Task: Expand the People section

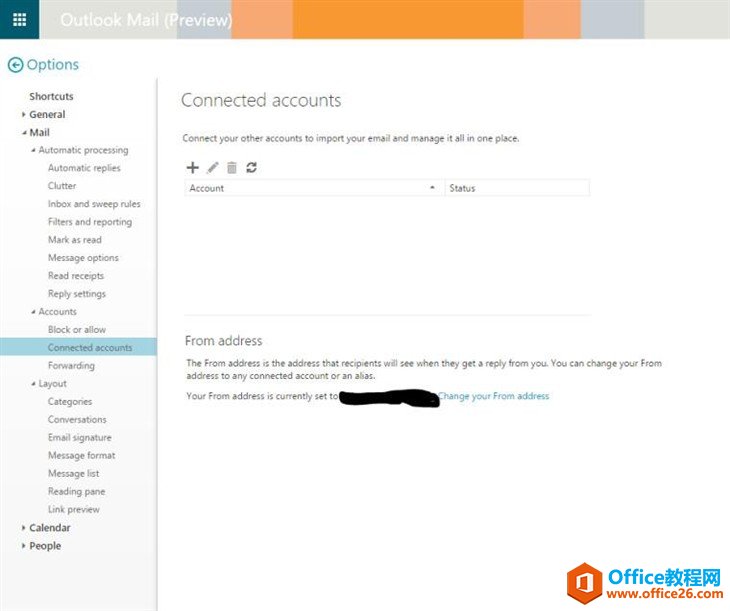Action: [23, 546]
